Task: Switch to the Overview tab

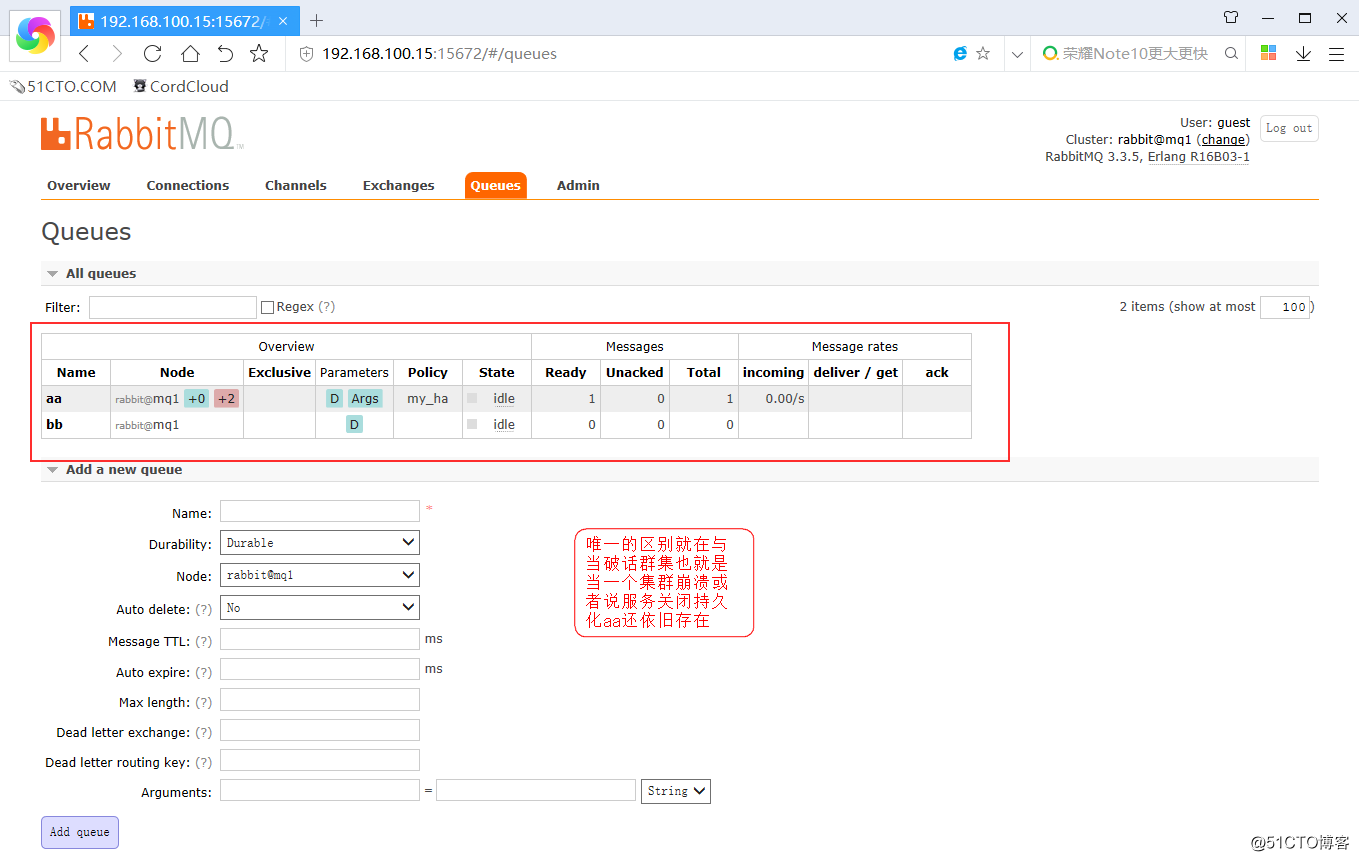Action: 79,185
